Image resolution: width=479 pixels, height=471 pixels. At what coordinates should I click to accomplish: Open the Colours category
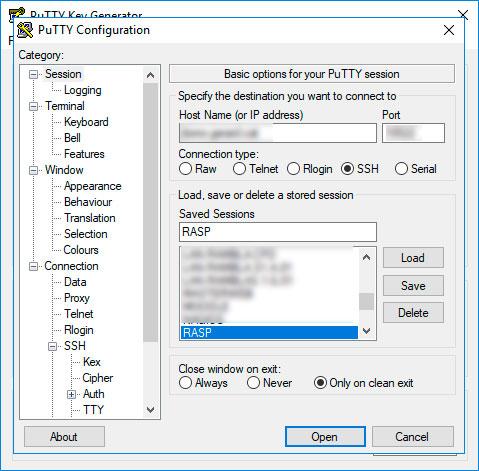click(81, 250)
